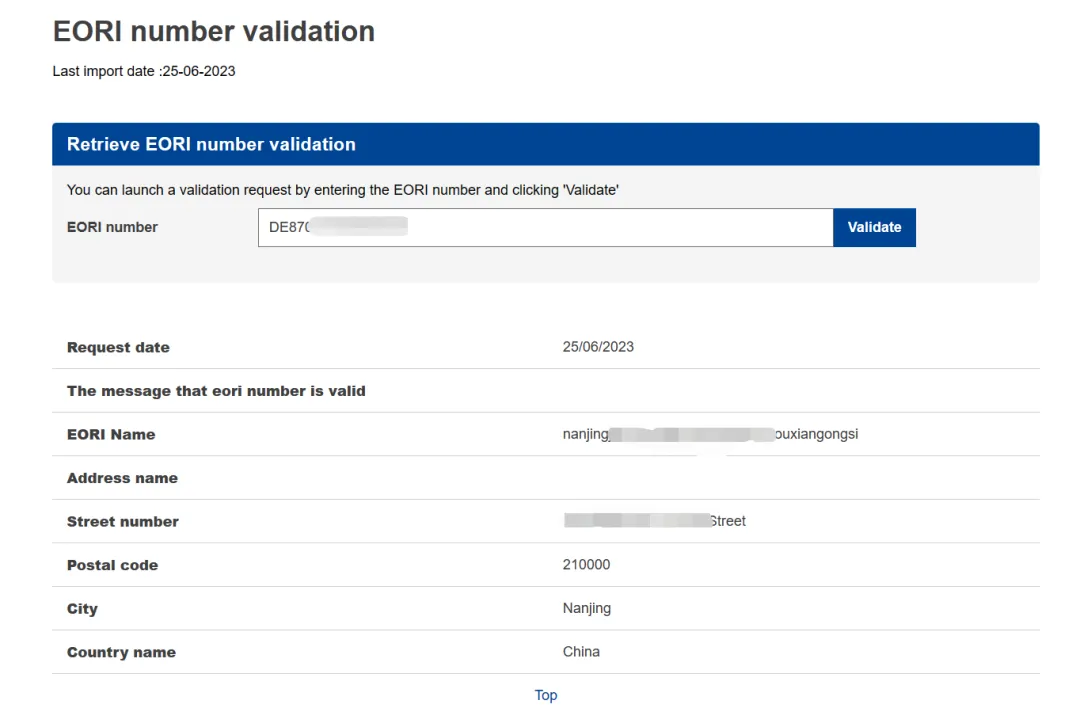Select the EORI Name value text
The height and width of the screenshot is (708, 1080).
coord(710,434)
